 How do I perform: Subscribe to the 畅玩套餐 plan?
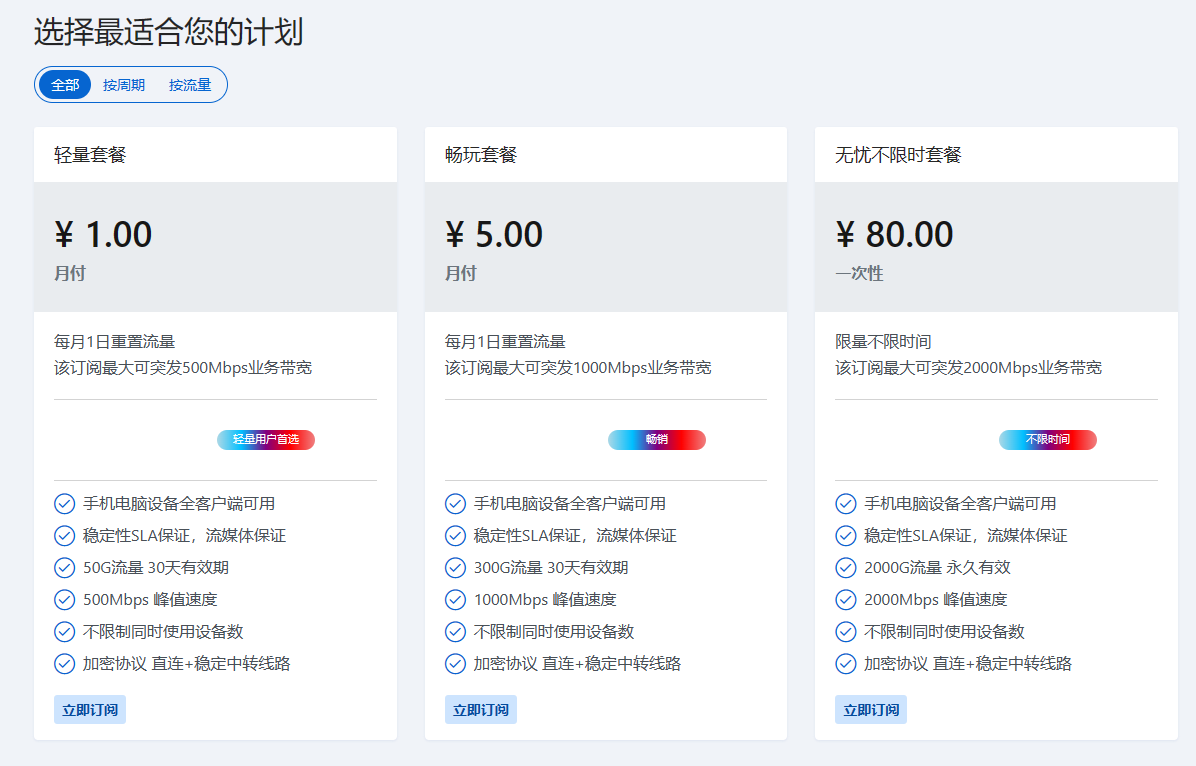click(480, 710)
